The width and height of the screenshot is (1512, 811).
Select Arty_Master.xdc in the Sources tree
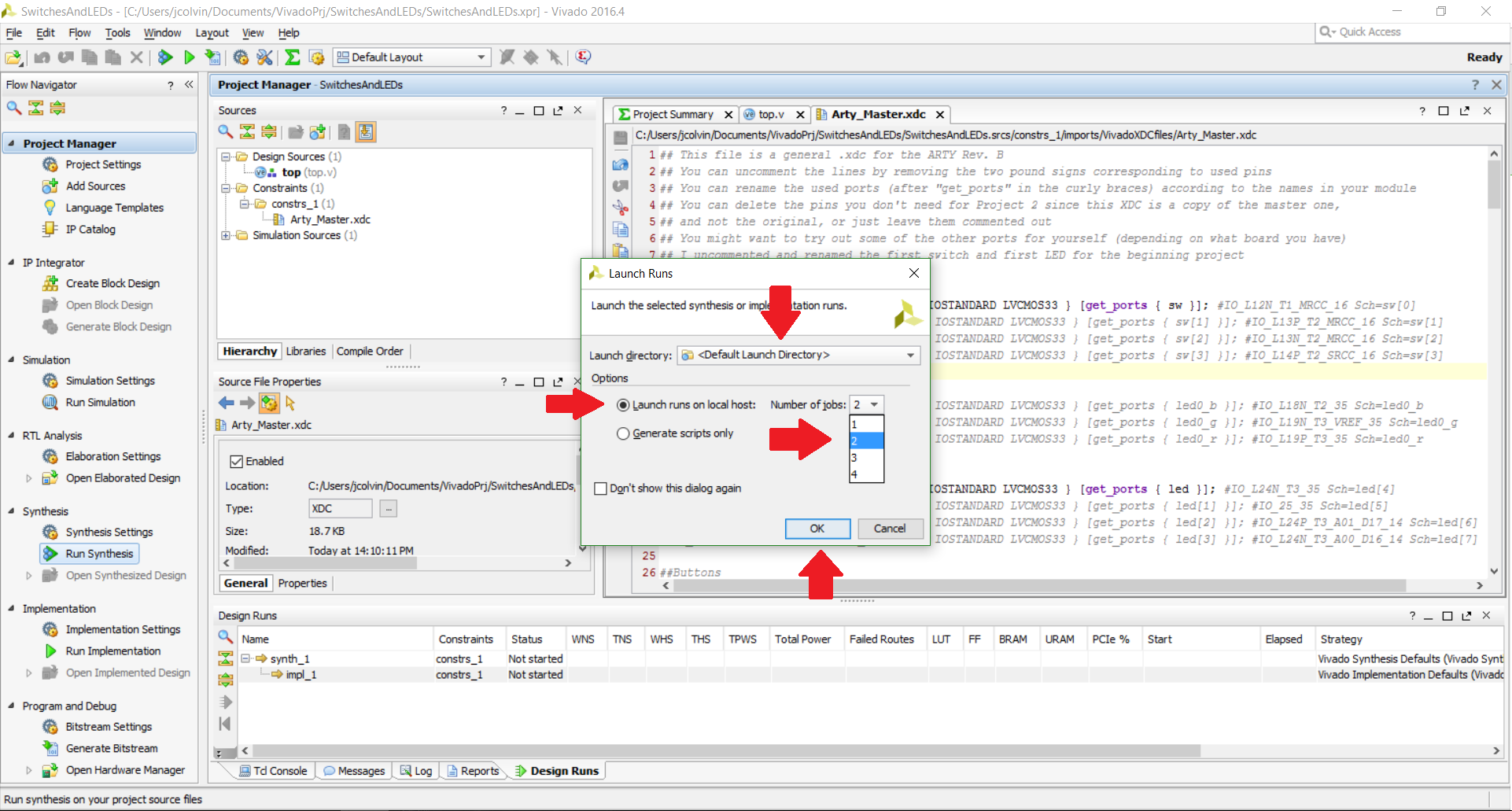point(330,219)
